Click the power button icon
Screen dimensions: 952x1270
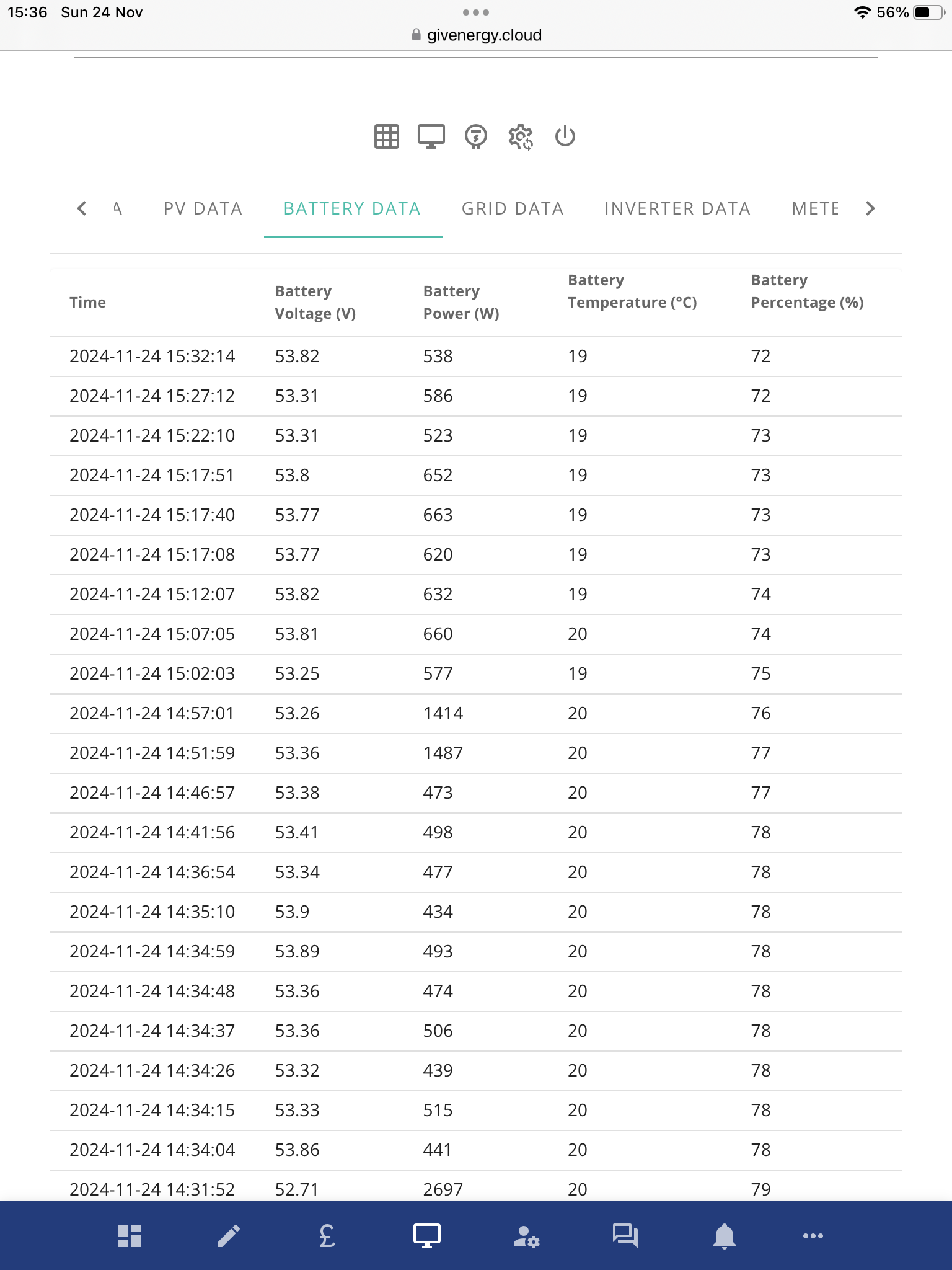(565, 136)
